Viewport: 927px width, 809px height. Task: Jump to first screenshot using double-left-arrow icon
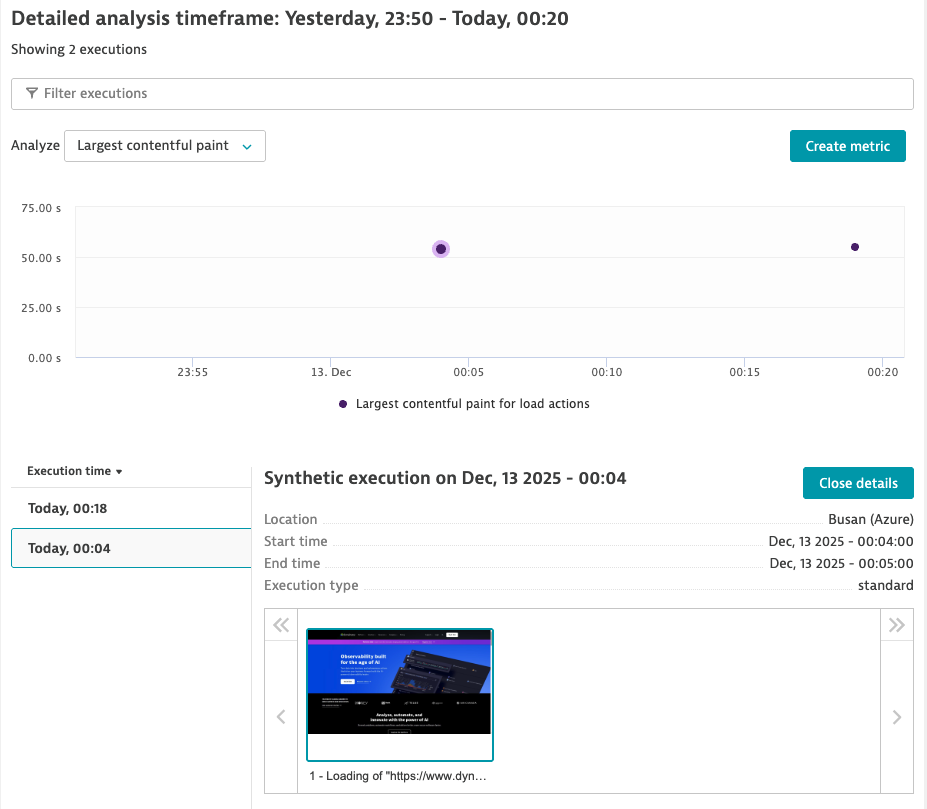[281, 624]
